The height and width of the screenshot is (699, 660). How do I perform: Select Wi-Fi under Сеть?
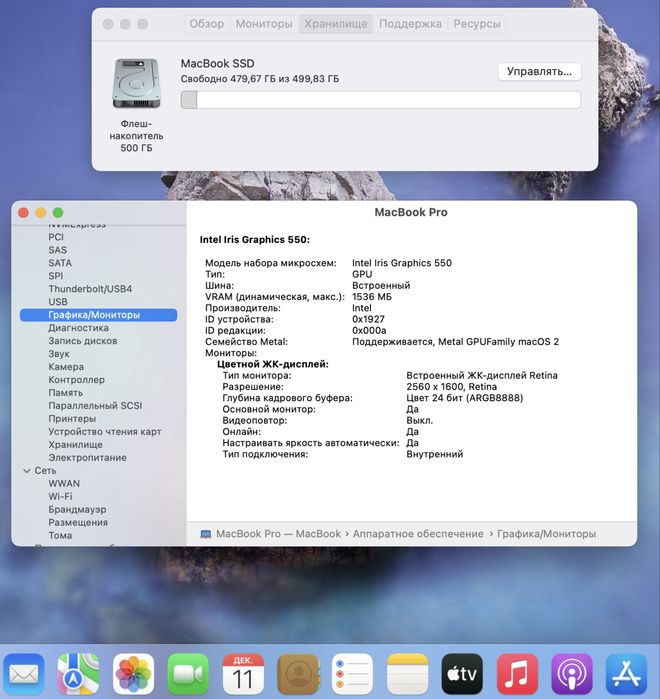(x=60, y=496)
